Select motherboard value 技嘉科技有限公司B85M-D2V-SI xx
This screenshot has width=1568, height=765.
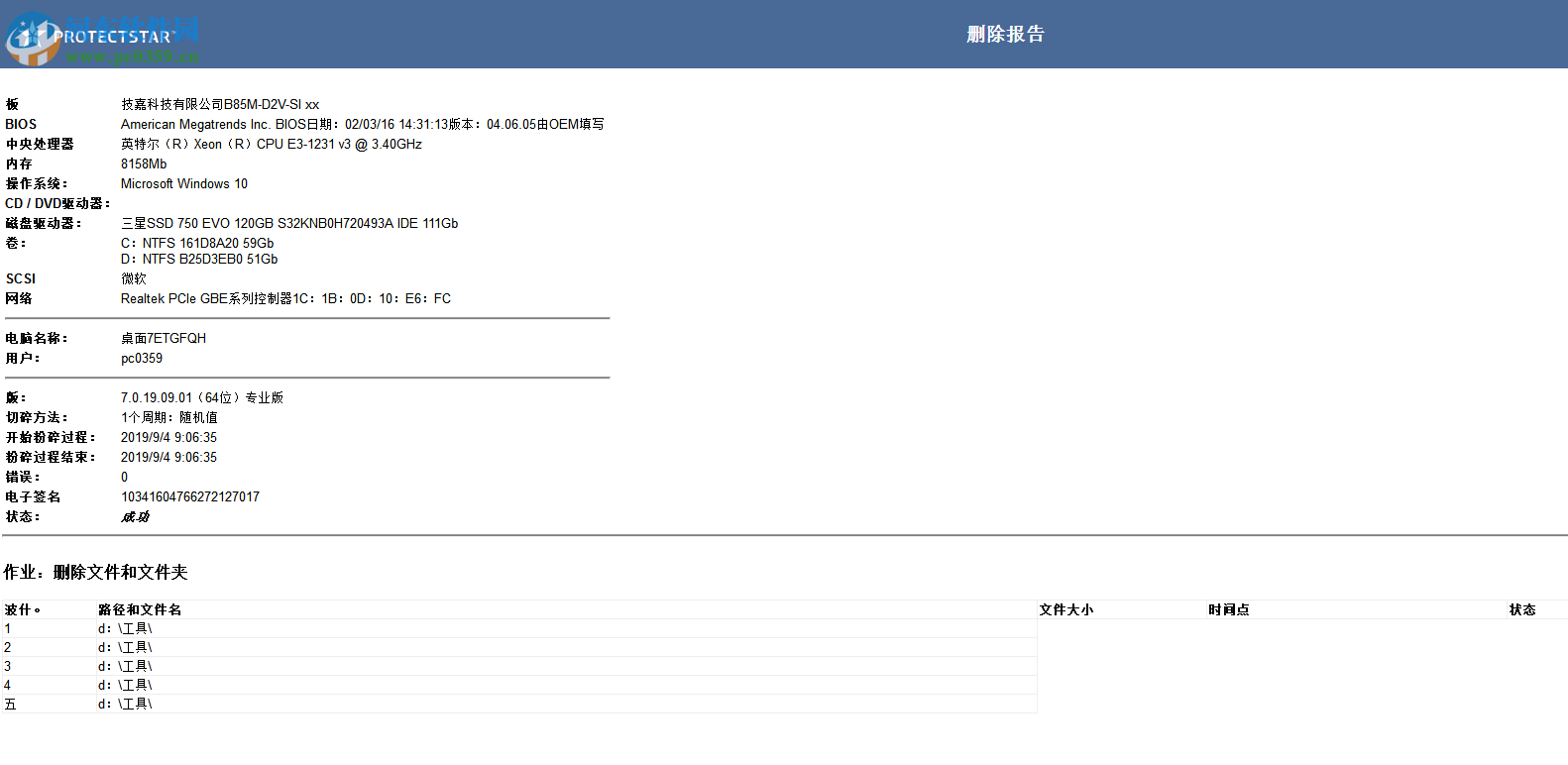(x=220, y=104)
